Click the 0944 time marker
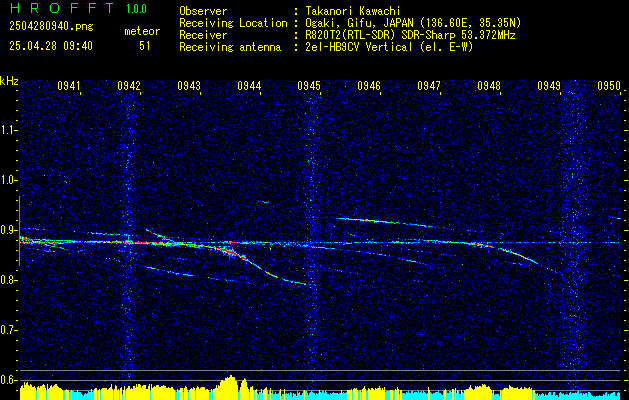The width and height of the screenshot is (629, 400). click(249, 85)
